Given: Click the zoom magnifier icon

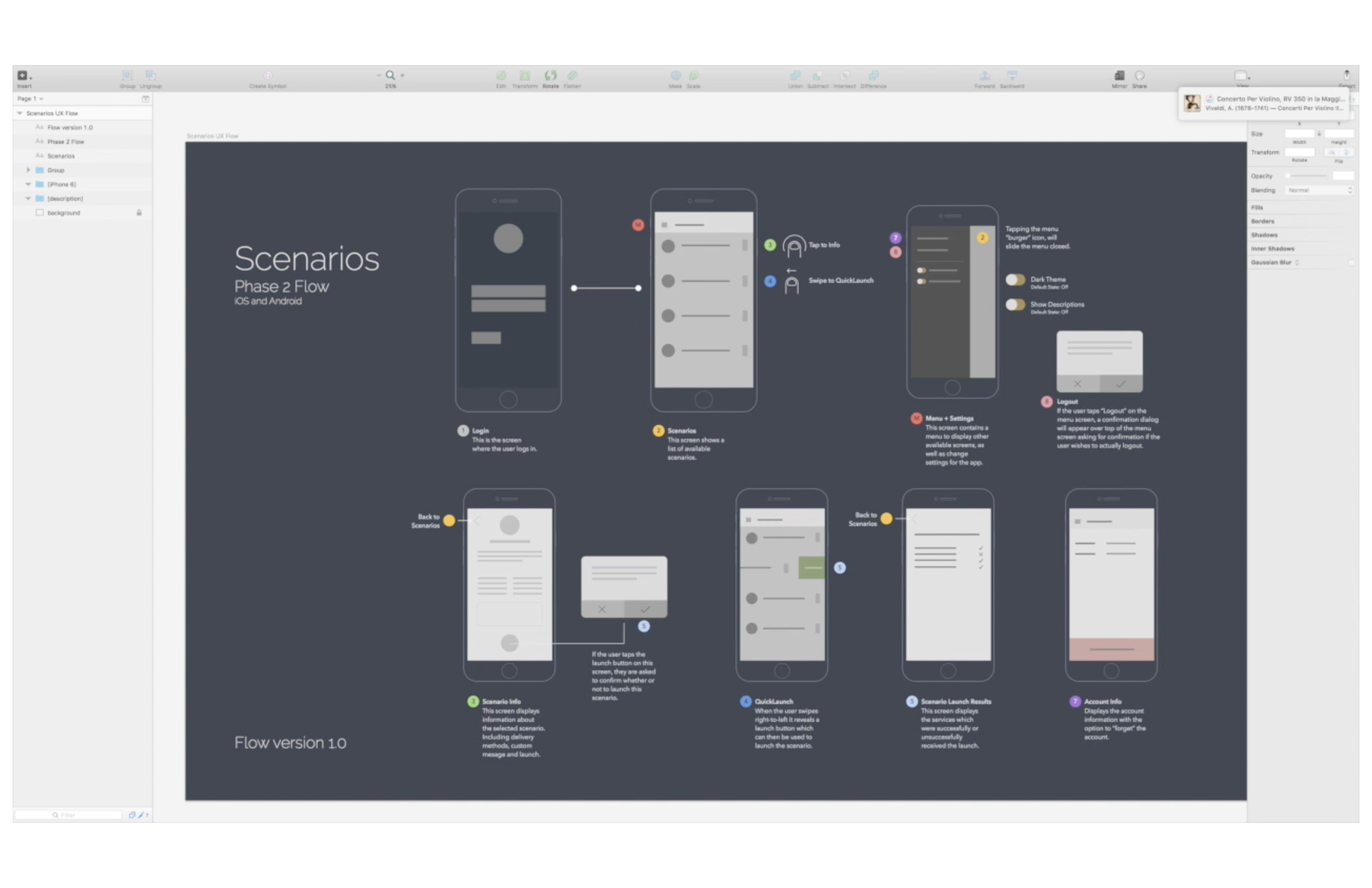Looking at the screenshot, I should [390, 76].
